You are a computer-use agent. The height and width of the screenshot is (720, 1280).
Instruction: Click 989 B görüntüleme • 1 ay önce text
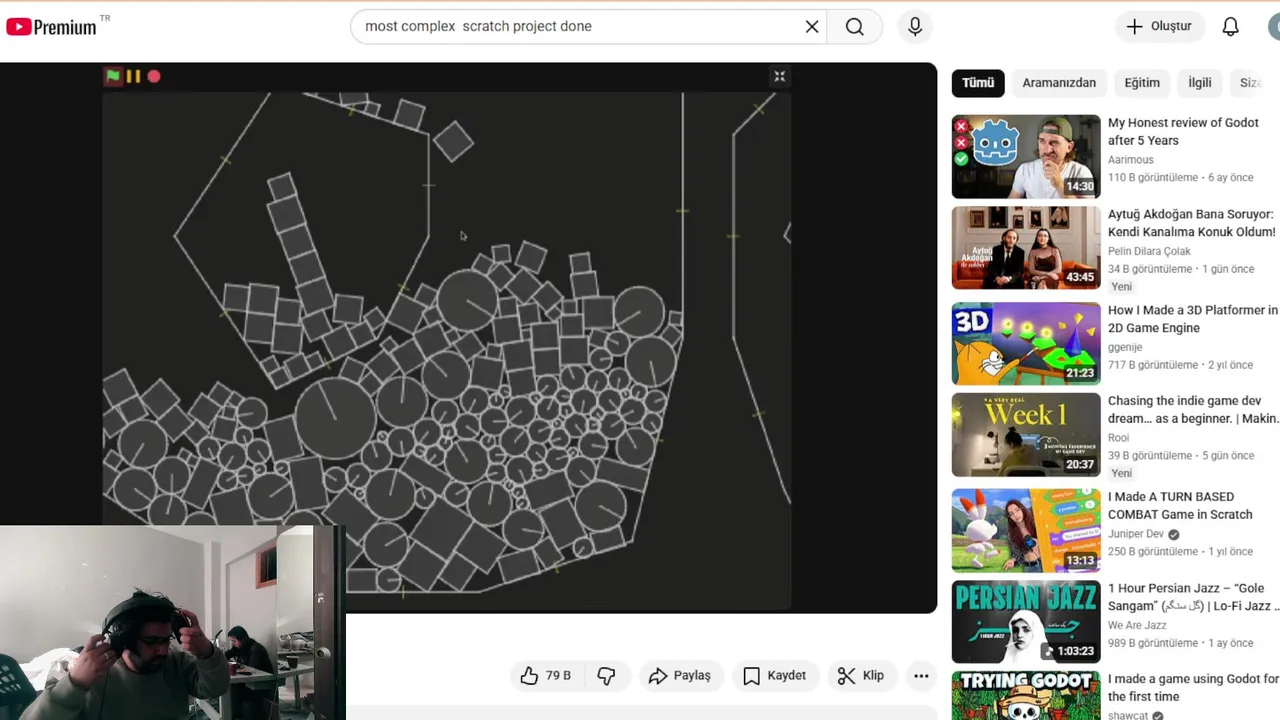tap(1181, 643)
